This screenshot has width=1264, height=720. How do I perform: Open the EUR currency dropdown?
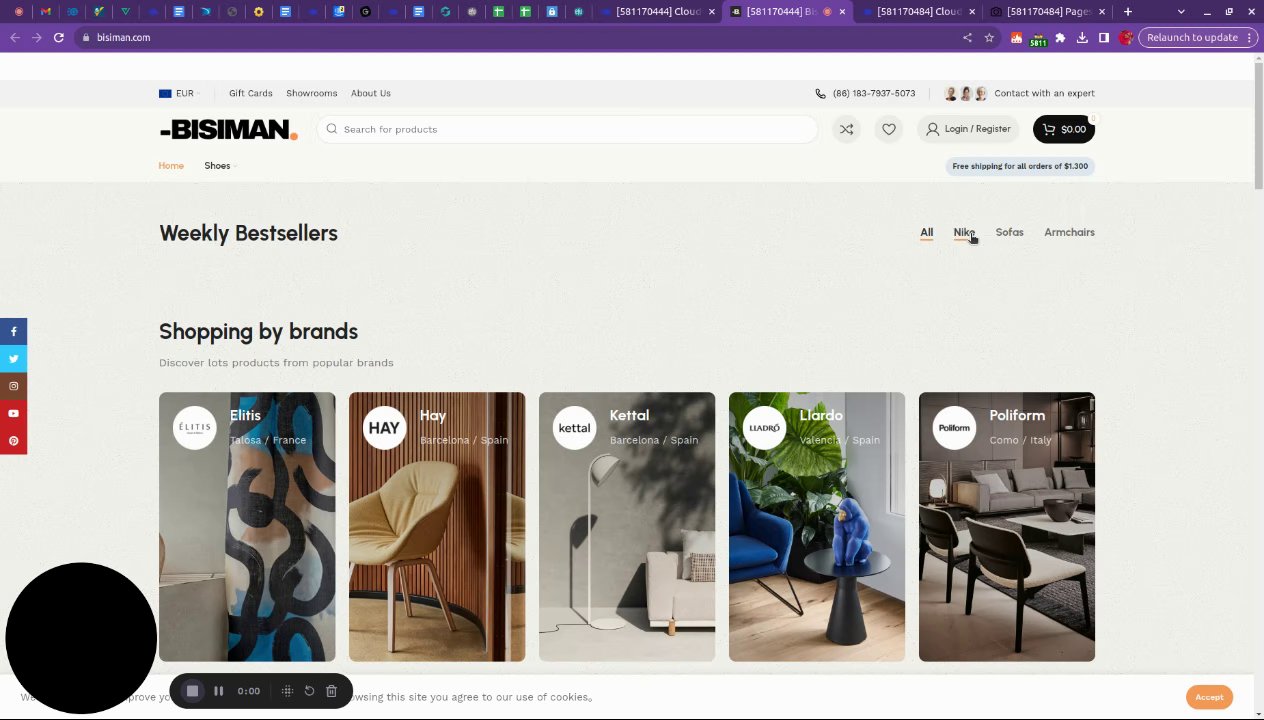(179, 93)
